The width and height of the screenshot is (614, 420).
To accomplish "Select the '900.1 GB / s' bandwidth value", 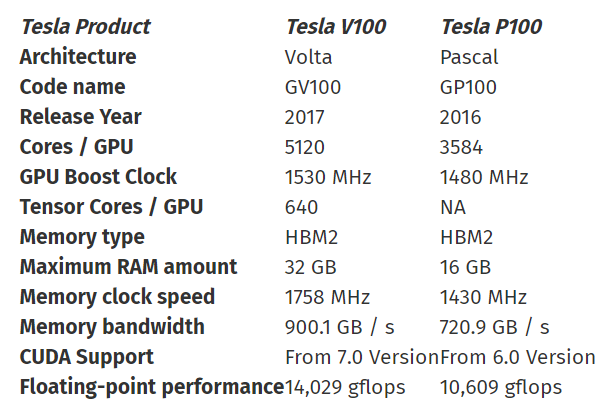I will (340, 327).
